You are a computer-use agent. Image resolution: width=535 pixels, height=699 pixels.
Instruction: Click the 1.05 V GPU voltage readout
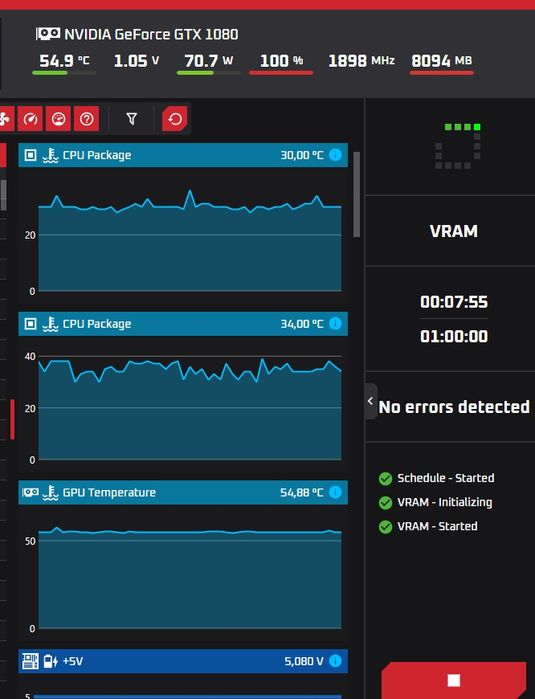click(136, 61)
